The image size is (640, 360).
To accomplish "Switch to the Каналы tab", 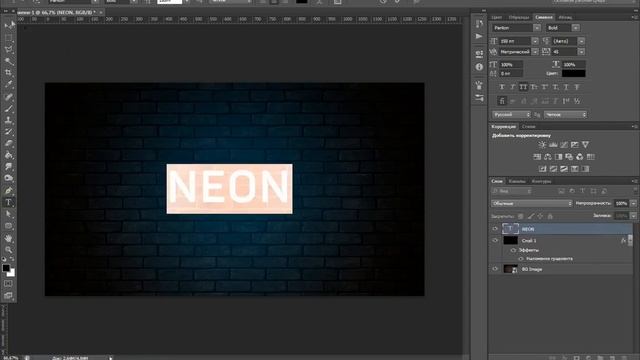I will (517, 181).
